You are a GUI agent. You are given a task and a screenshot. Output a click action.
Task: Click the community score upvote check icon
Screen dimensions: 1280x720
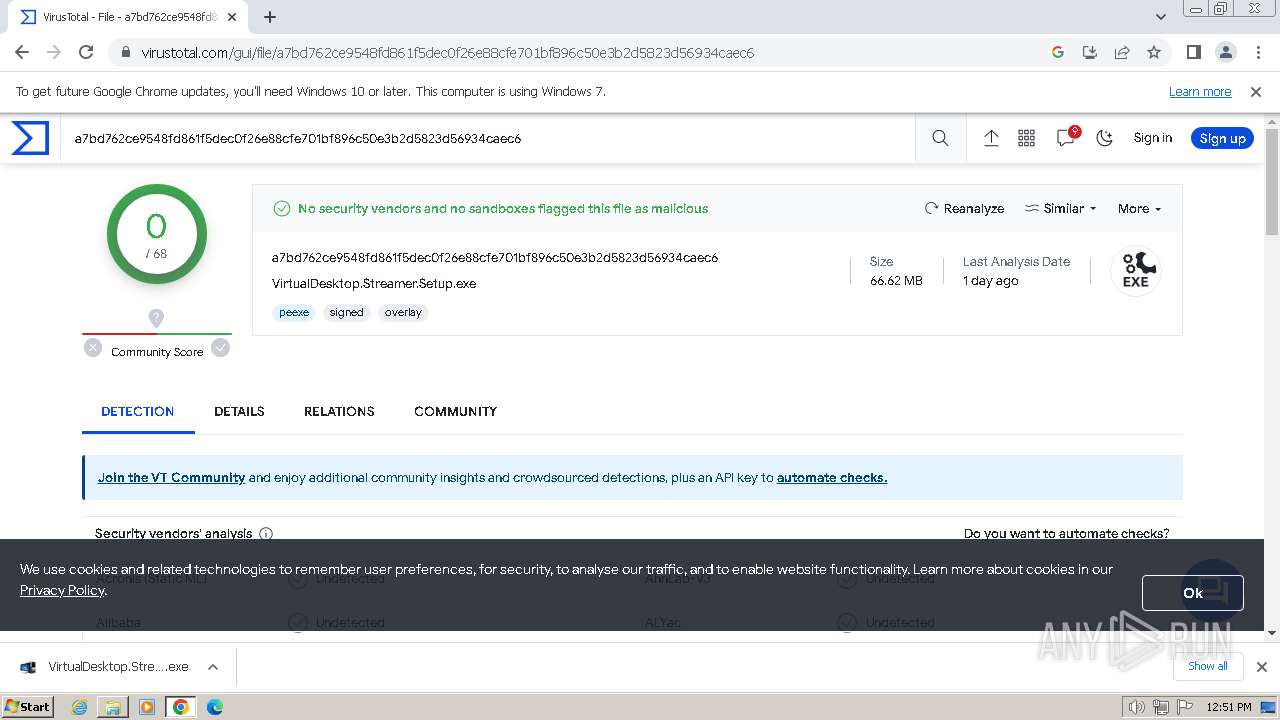pyautogui.click(x=221, y=348)
